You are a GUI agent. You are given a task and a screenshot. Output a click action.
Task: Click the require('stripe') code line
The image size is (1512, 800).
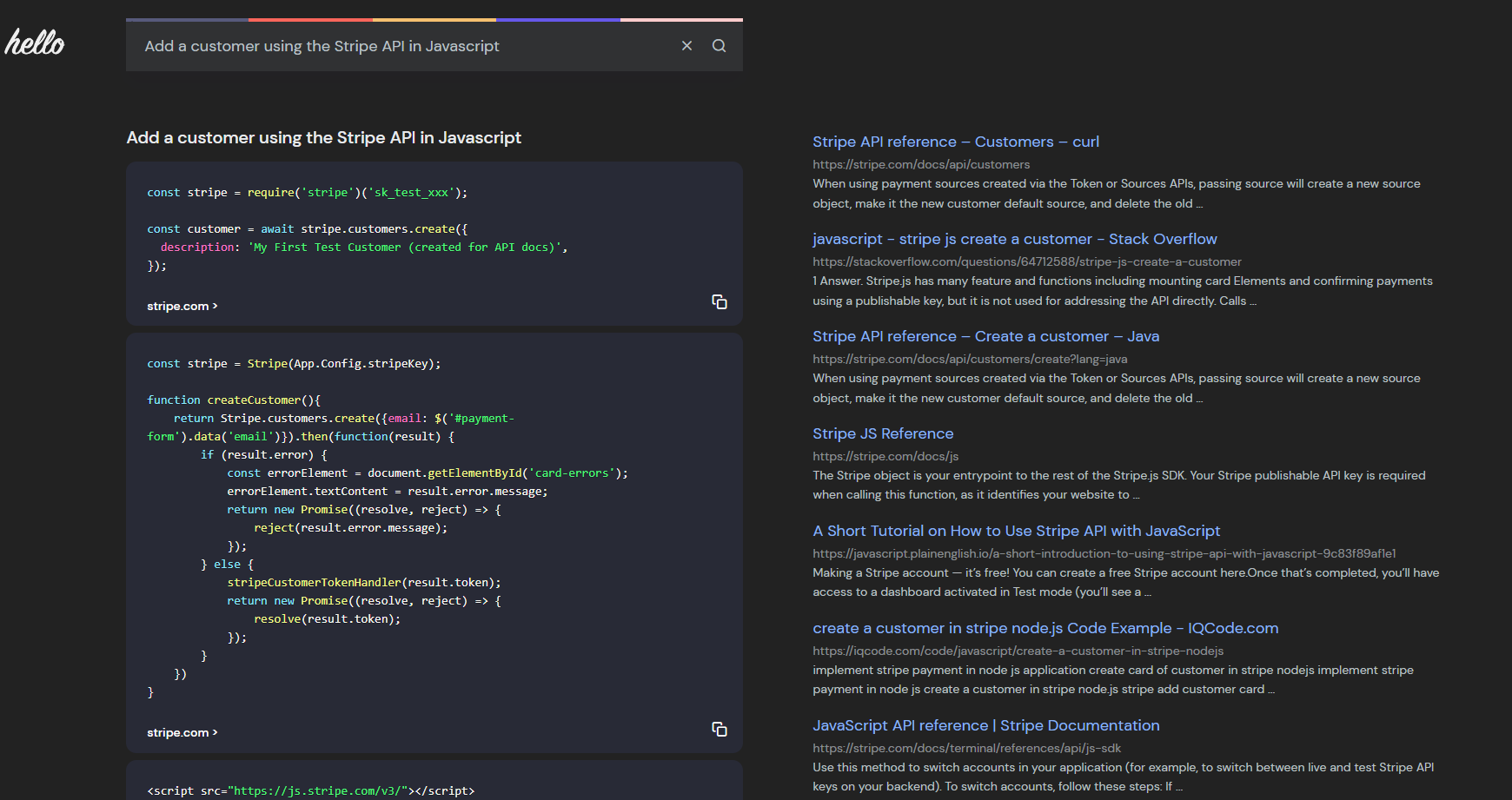point(308,192)
